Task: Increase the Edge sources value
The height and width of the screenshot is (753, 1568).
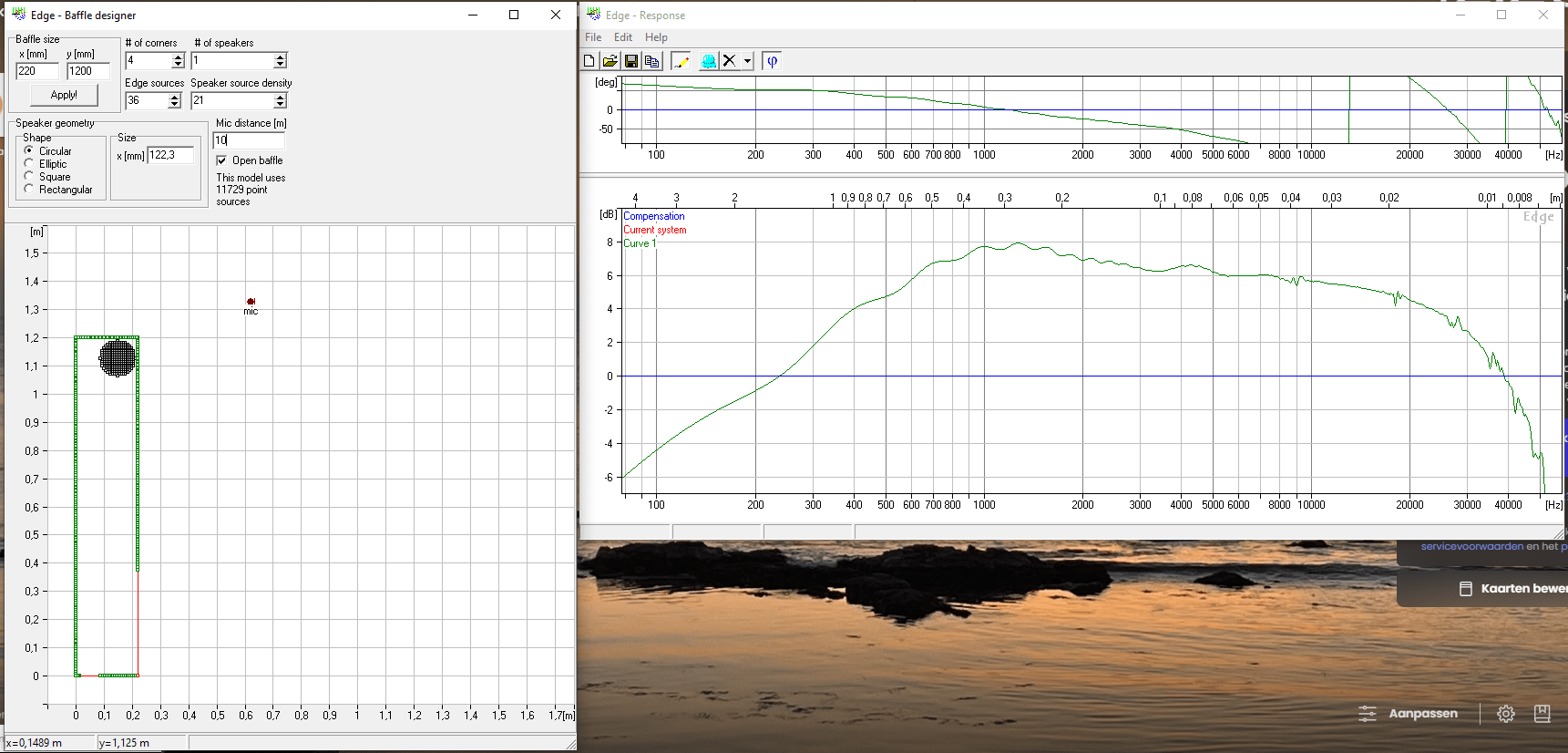Action: pos(174,97)
